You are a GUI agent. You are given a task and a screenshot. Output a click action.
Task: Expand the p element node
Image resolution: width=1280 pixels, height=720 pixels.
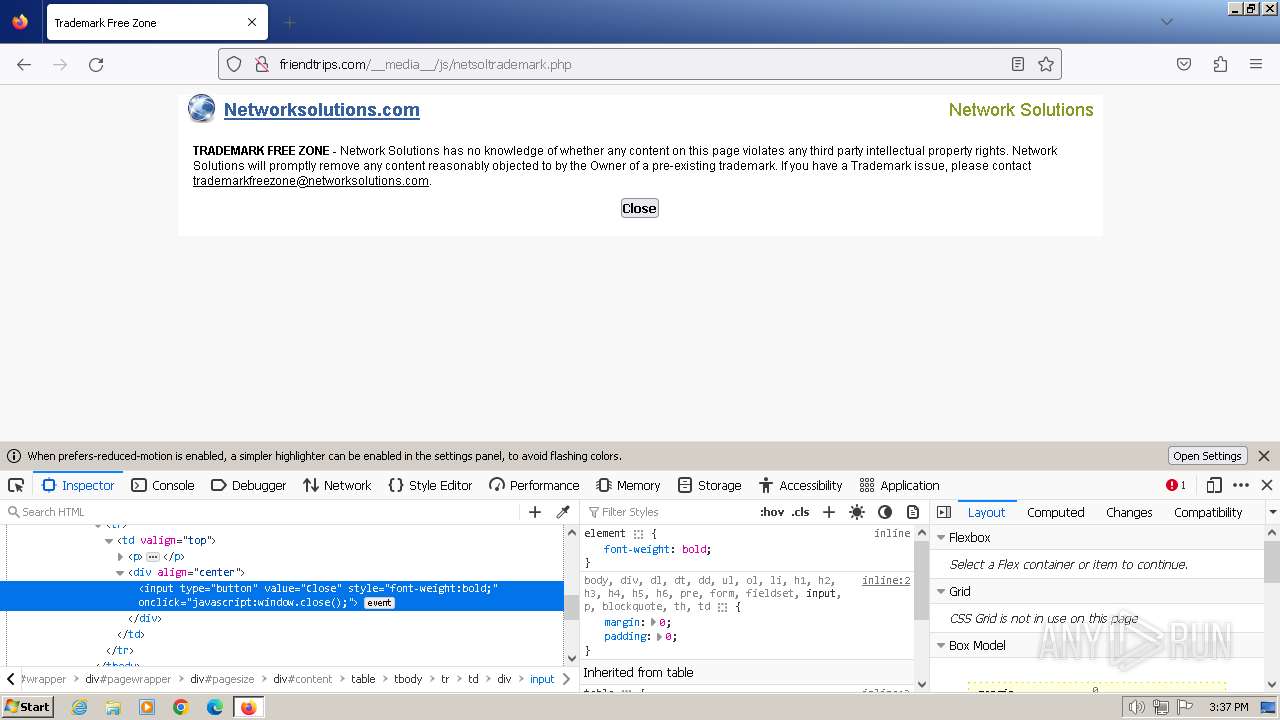click(121, 557)
